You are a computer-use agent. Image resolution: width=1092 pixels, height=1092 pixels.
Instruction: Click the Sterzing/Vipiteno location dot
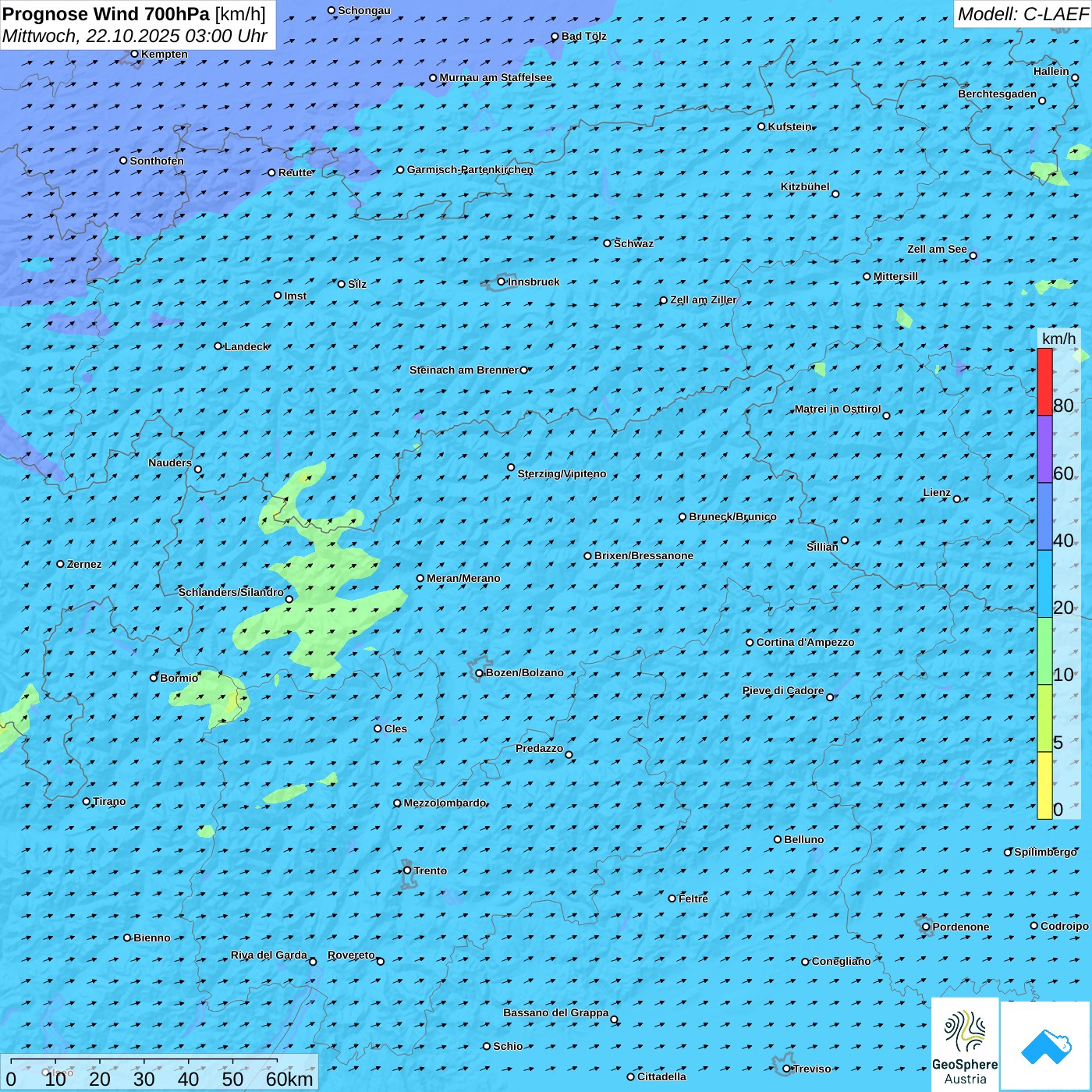[x=511, y=468]
